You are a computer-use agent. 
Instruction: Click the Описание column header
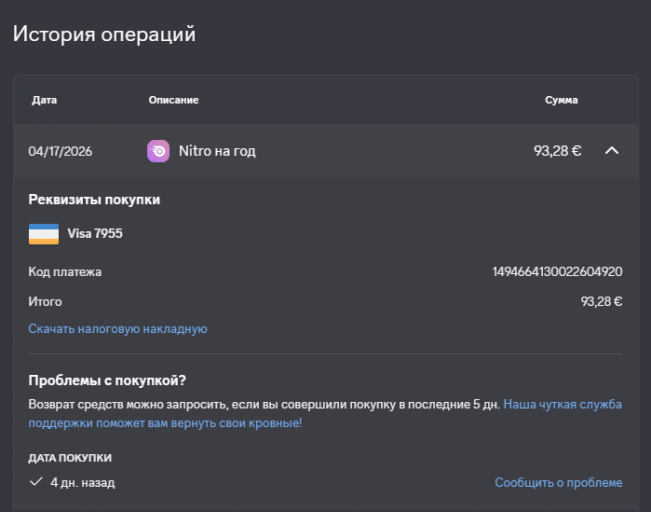coord(173,100)
